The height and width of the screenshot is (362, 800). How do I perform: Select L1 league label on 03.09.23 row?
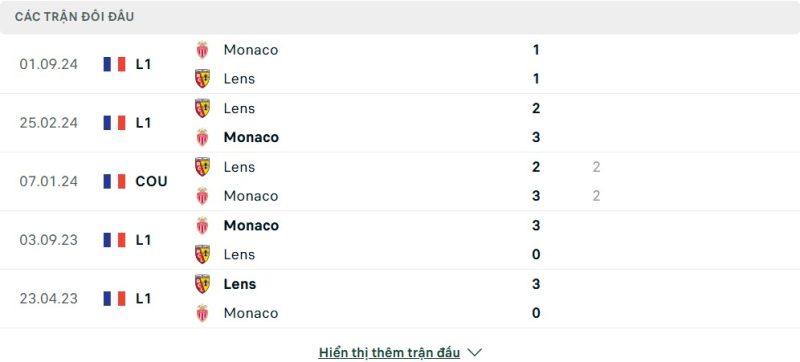(143, 240)
